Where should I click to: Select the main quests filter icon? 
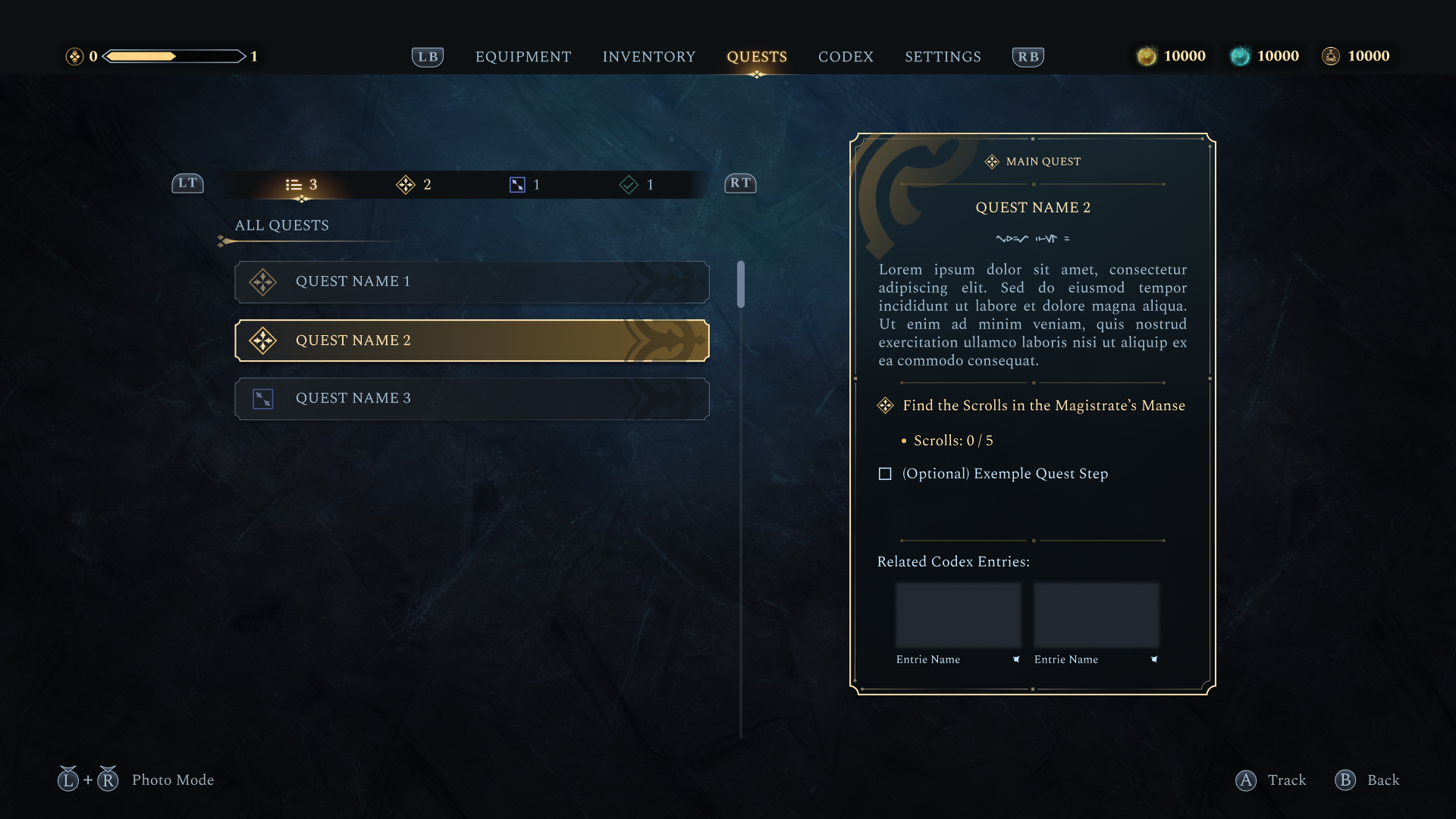point(406,184)
